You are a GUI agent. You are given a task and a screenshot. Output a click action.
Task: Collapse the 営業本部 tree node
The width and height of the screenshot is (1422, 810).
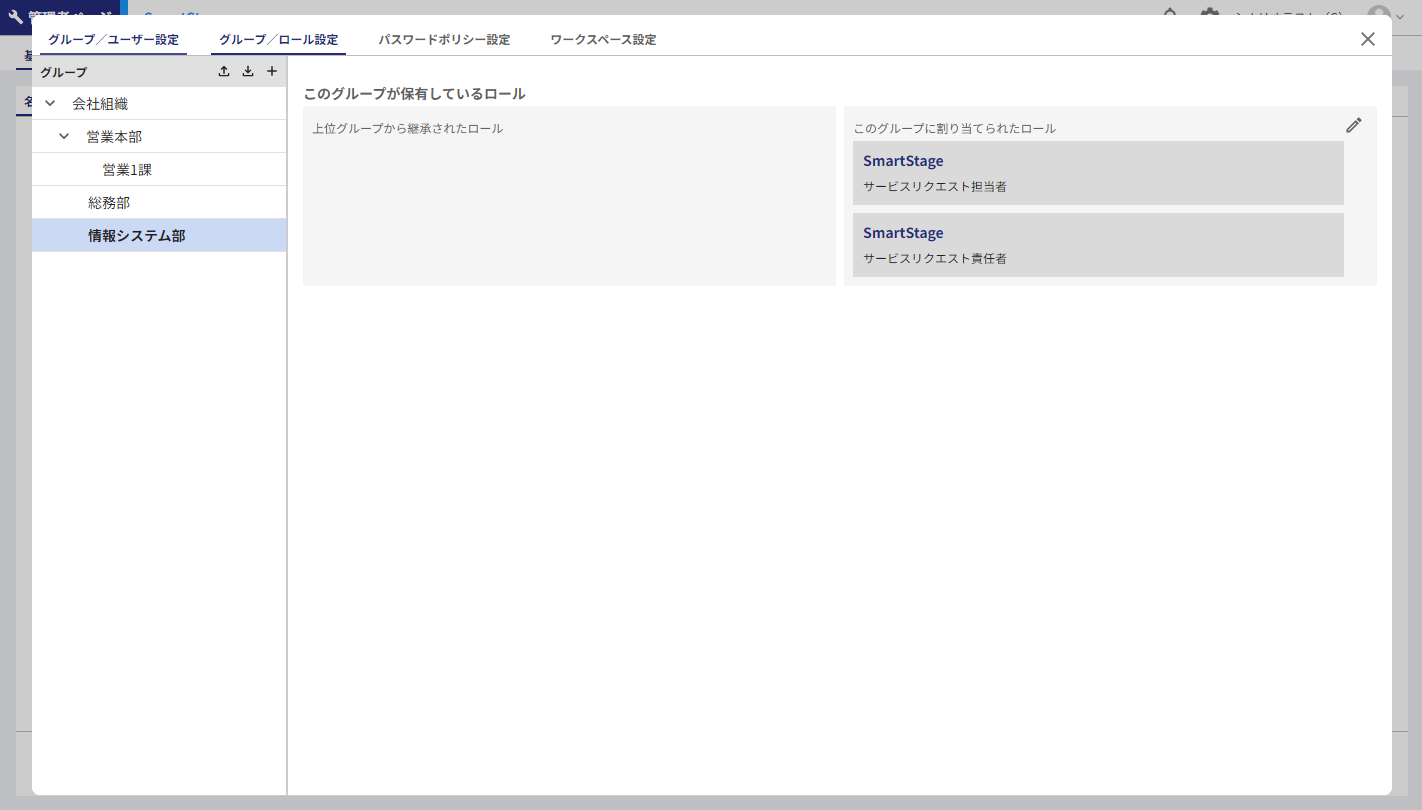click(65, 136)
